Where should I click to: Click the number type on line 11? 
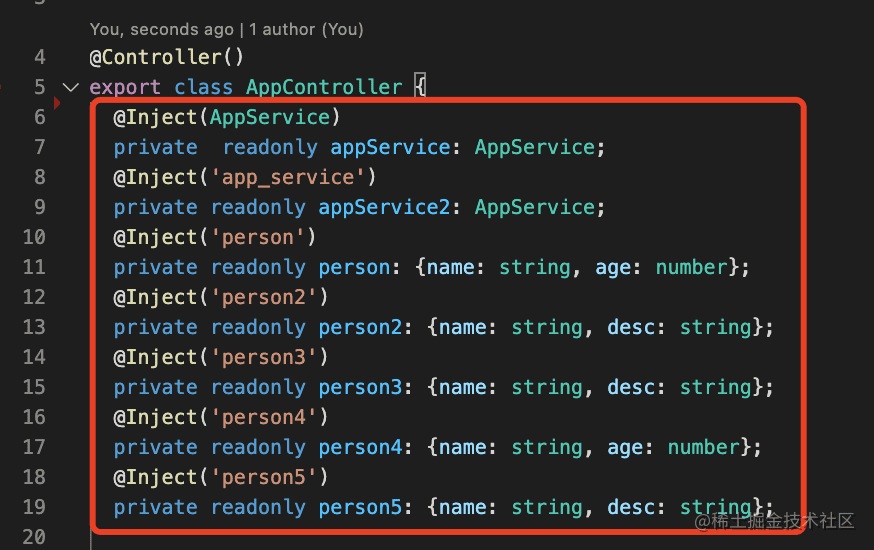click(692, 267)
